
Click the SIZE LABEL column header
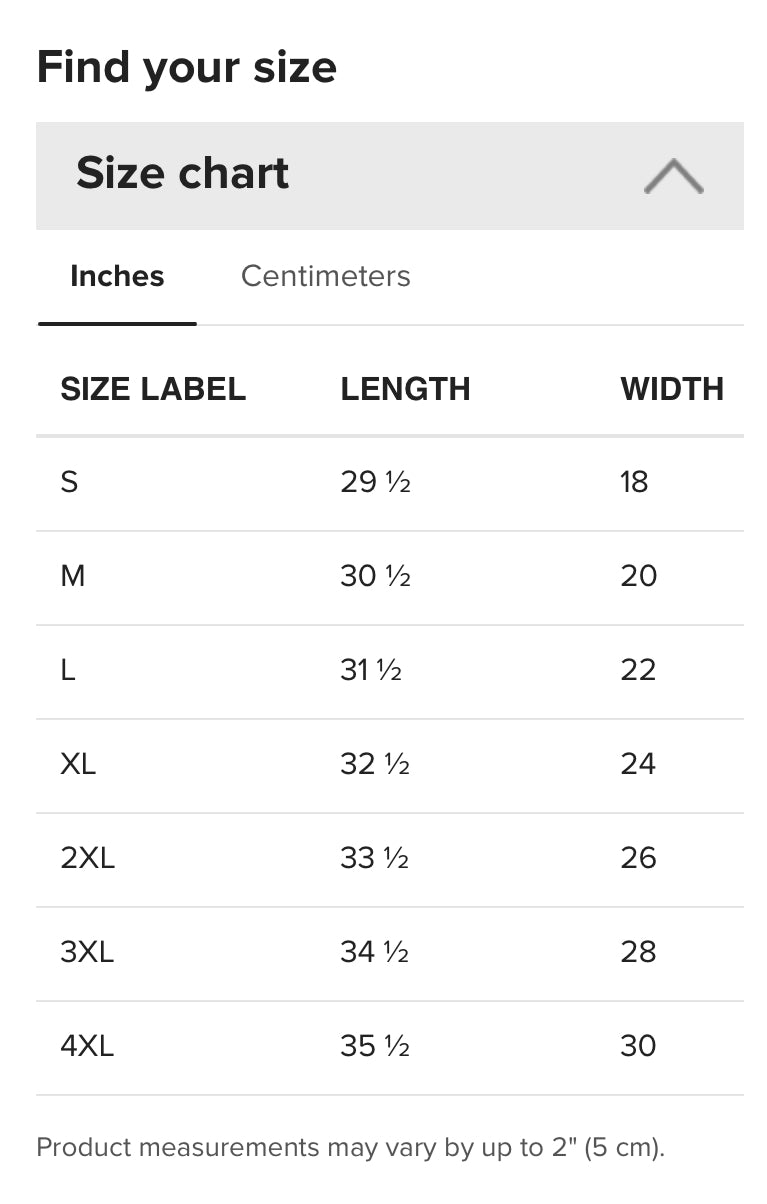tap(153, 389)
